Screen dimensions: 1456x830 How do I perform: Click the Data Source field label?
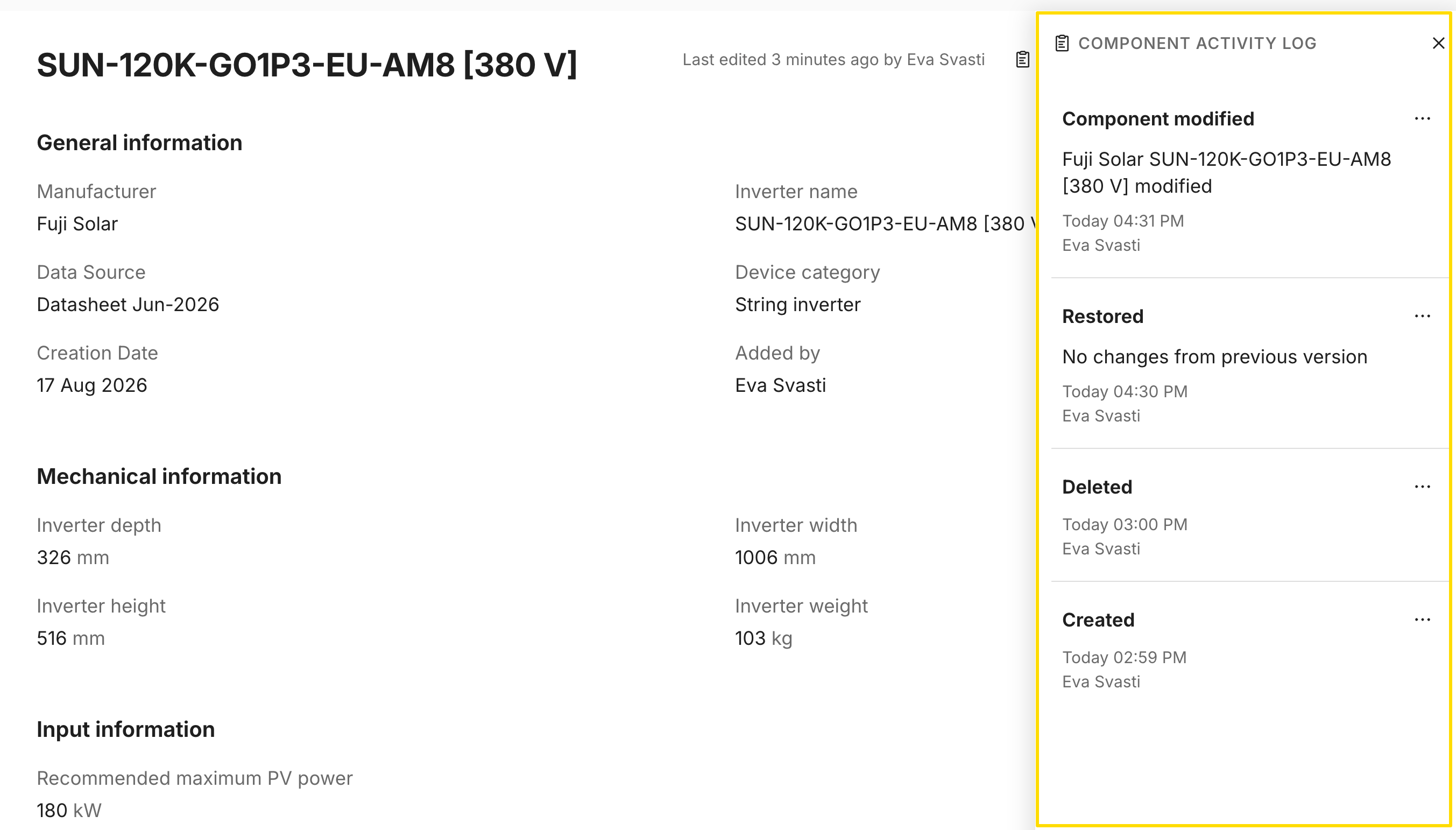click(91, 272)
